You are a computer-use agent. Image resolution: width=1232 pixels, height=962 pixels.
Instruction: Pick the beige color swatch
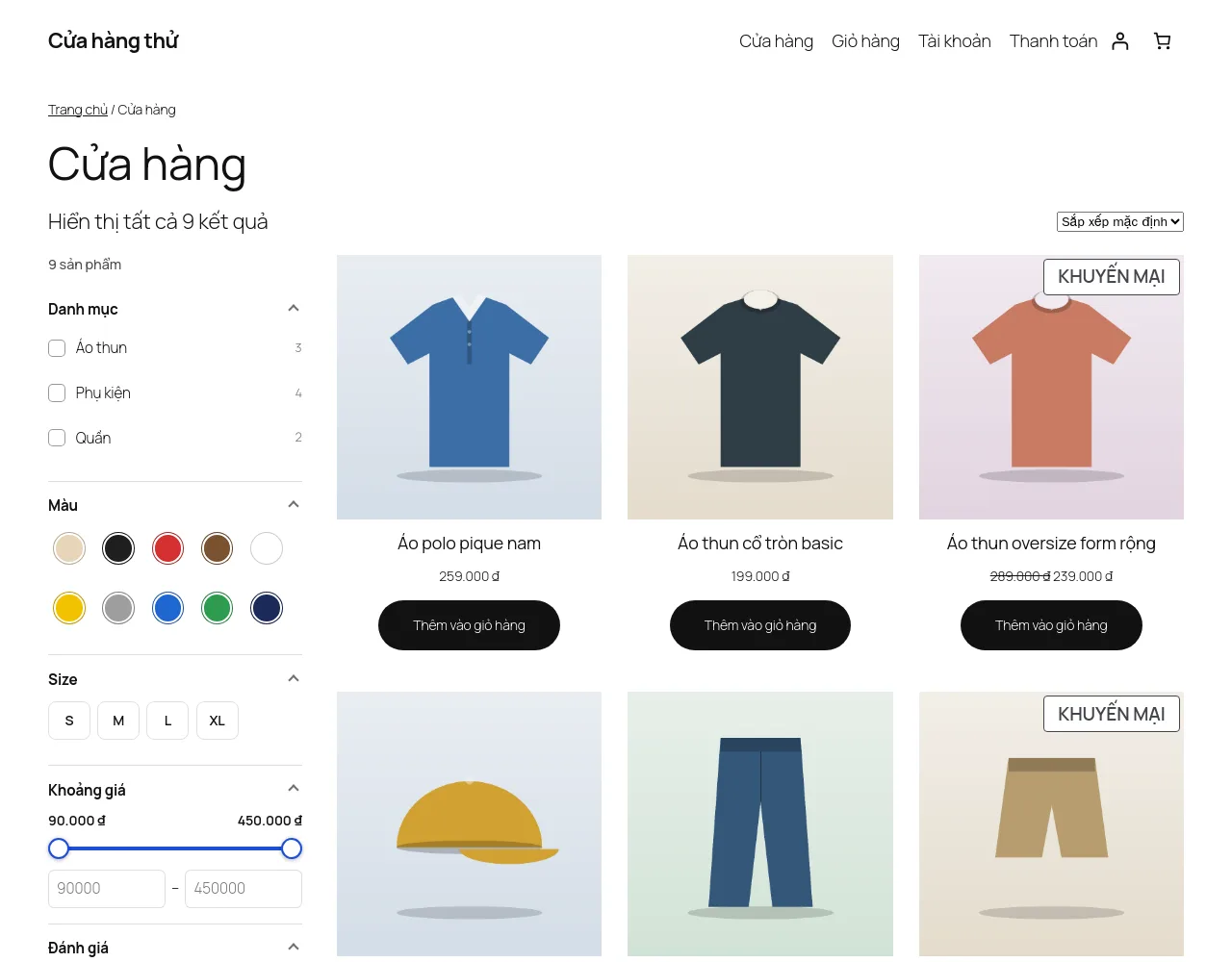[69, 548]
